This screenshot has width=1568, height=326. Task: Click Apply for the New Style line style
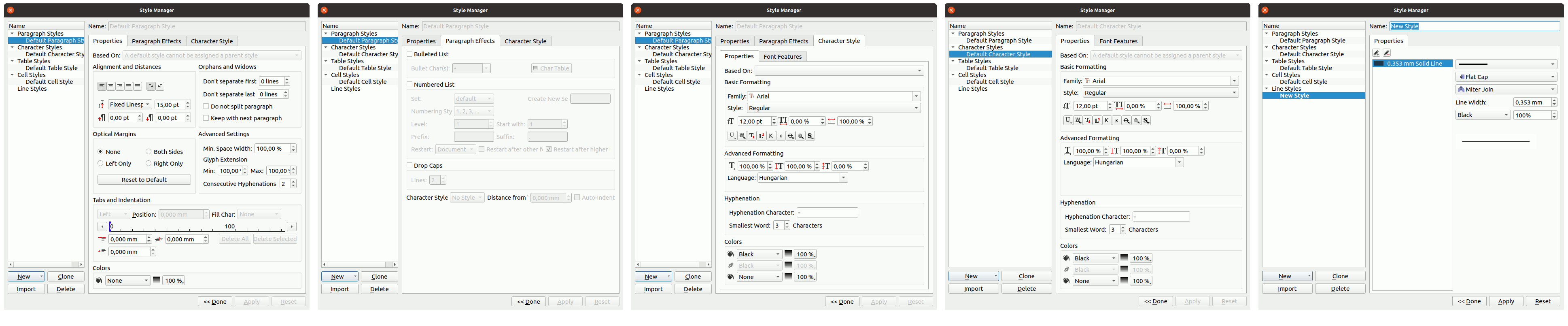pos(1506,302)
